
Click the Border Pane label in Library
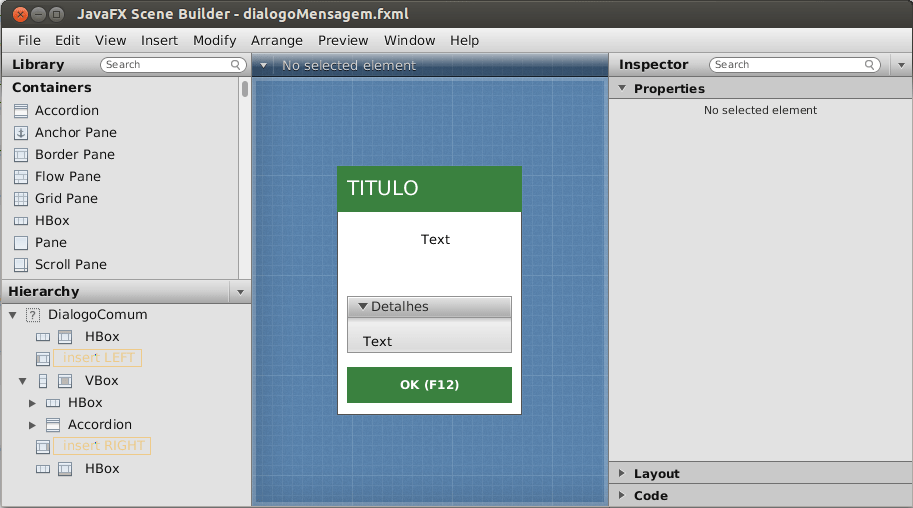(75, 155)
